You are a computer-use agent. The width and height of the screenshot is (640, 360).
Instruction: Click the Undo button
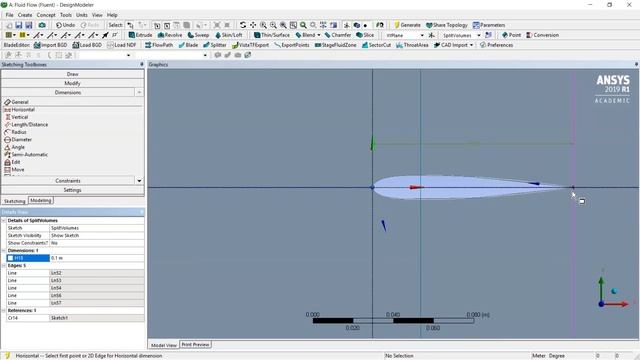[65, 25]
